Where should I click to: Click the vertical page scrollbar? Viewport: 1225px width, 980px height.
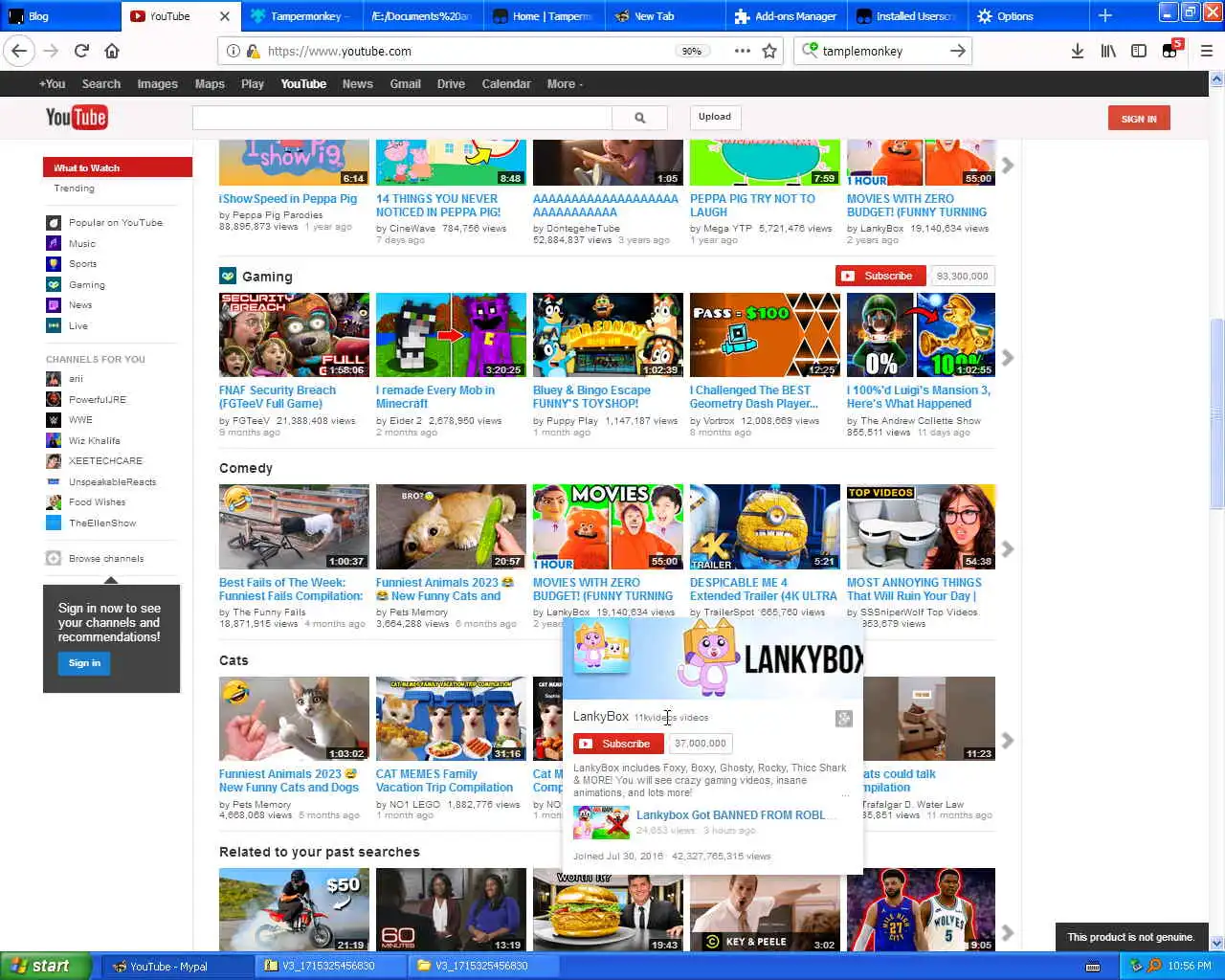point(1217,413)
